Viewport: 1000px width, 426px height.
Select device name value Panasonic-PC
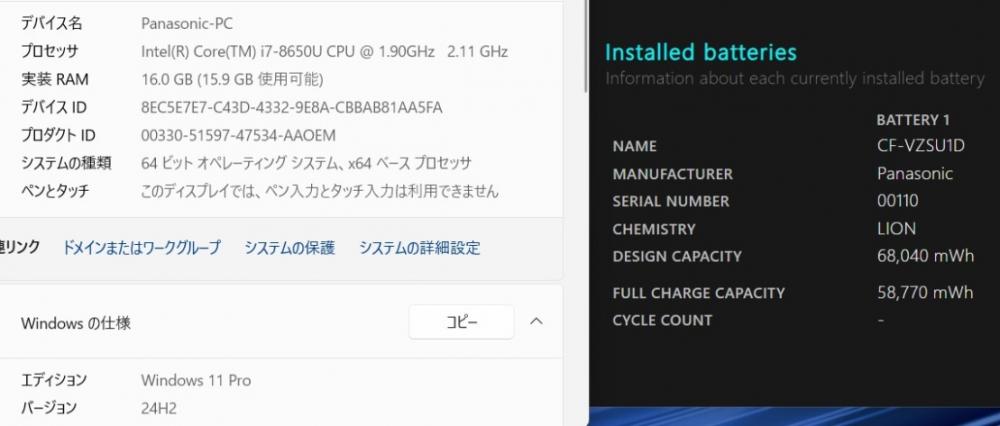[x=187, y=24]
